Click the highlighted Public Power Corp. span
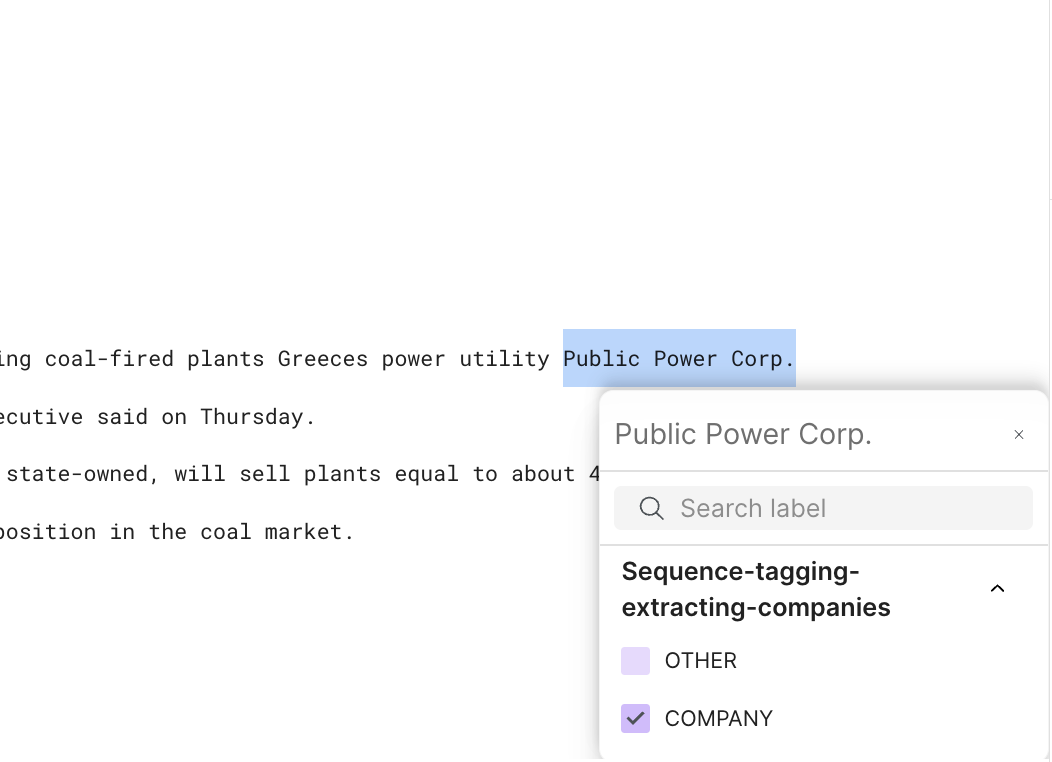 [x=679, y=359]
